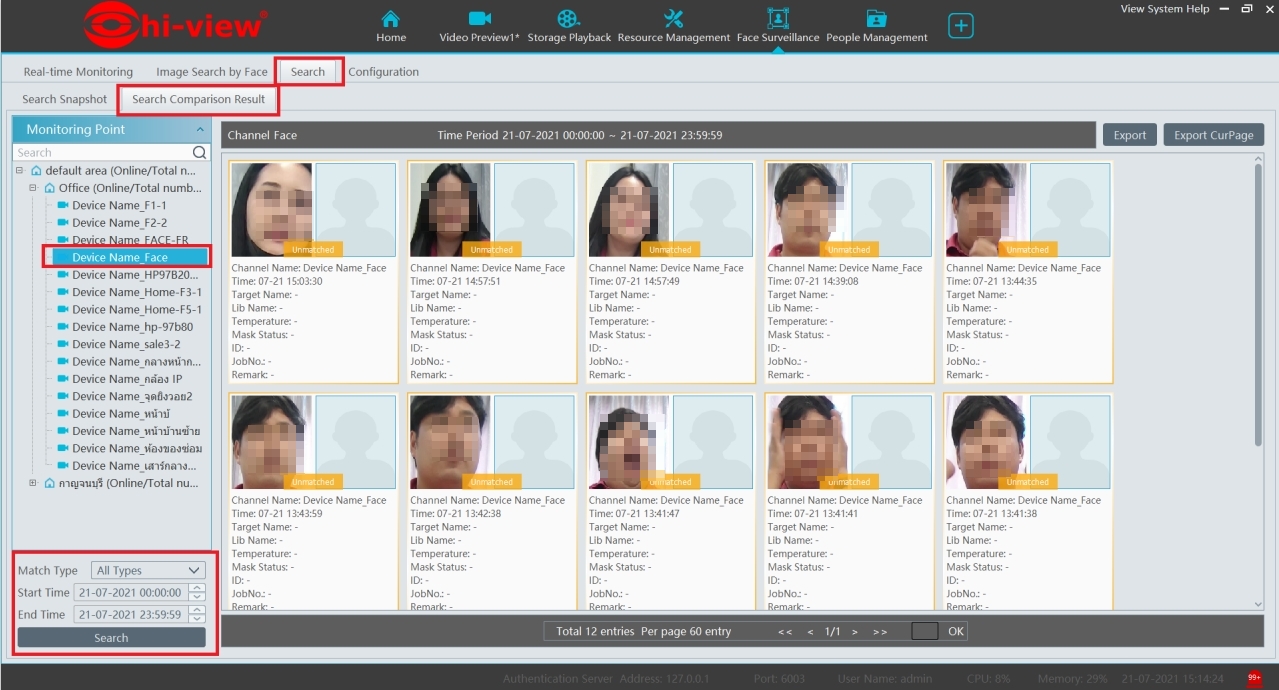Increase the Start Time stepper
Viewport: 1279px width, 690px height.
[x=197, y=589]
